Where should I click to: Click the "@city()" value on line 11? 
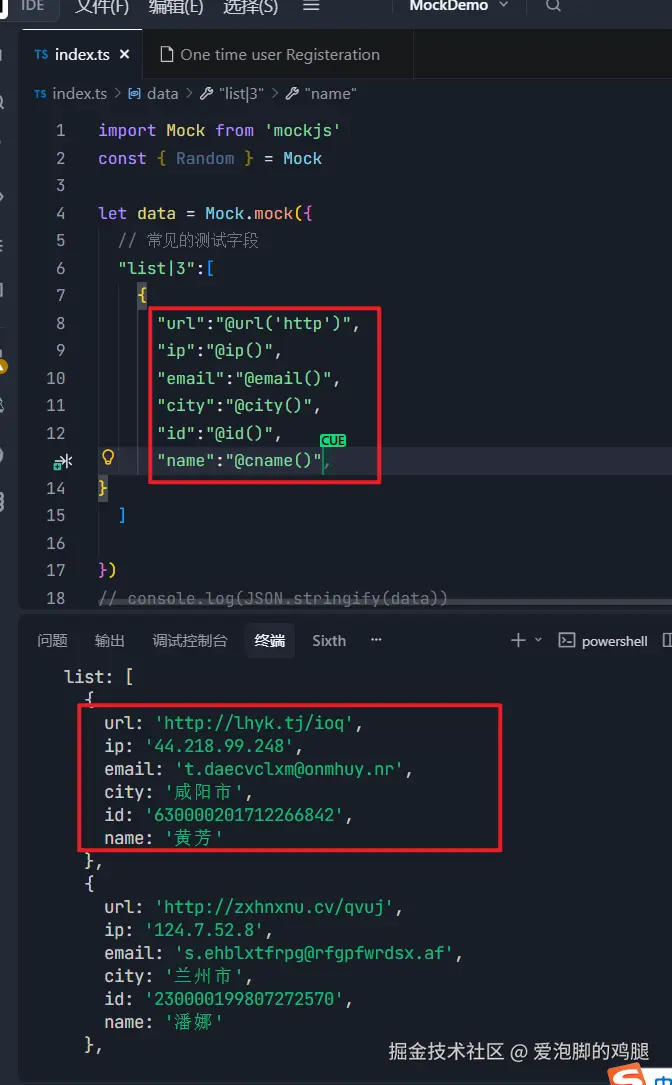269,405
